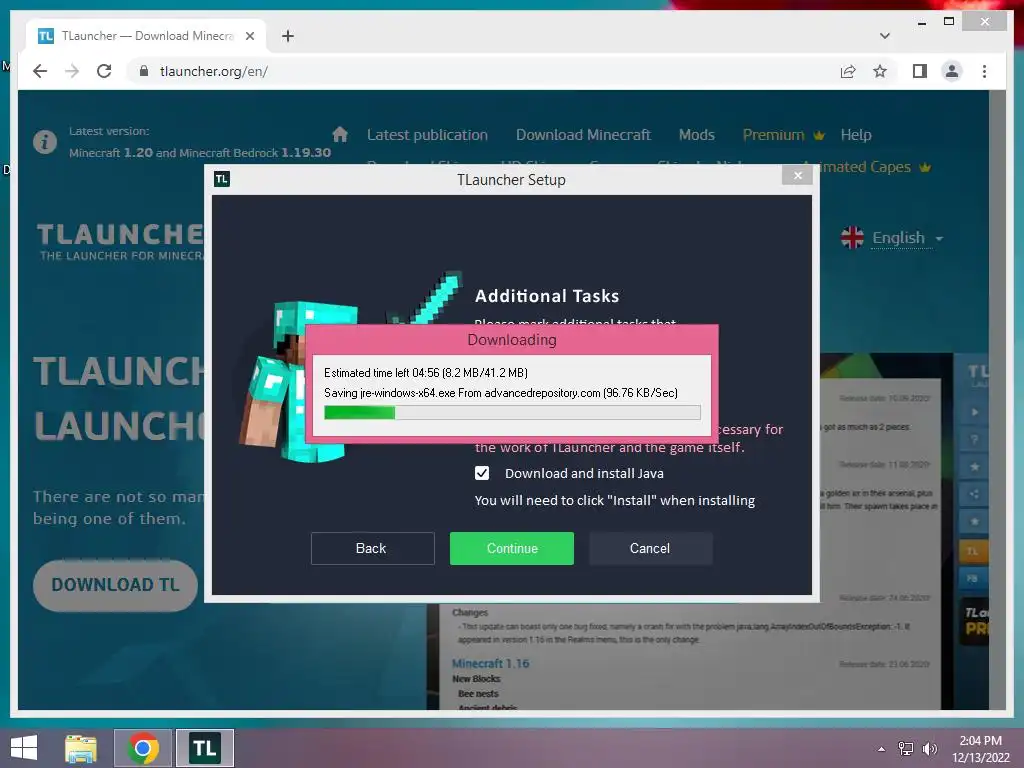Image resolution: width=1024 pixels, height=768 pixels.
Task: Click the TL icon in setup title bar
Action: click(222, 179)
